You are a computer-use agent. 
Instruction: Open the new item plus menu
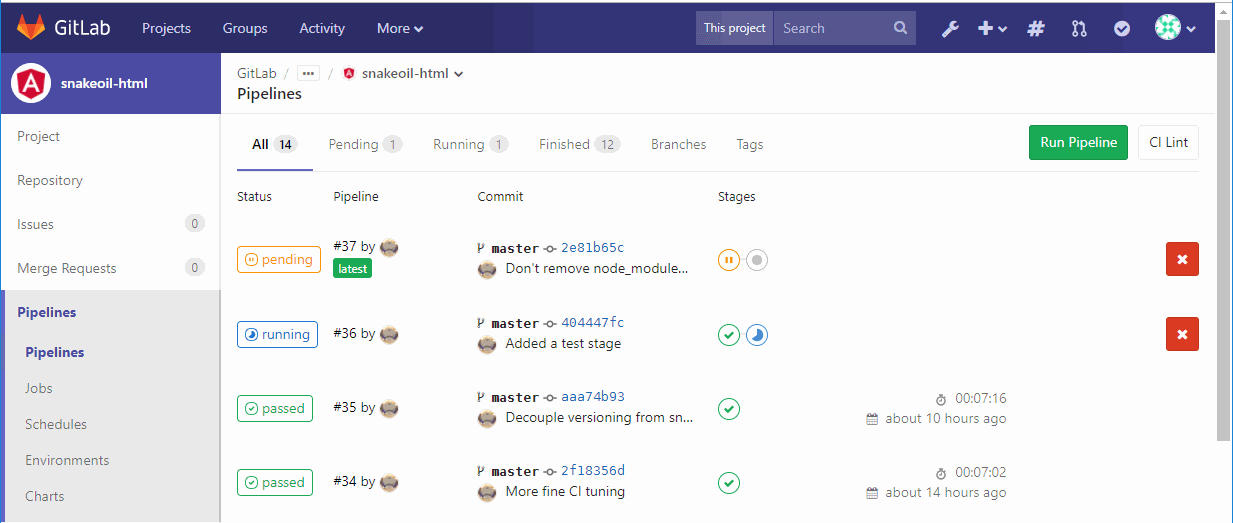pos(992,29)
